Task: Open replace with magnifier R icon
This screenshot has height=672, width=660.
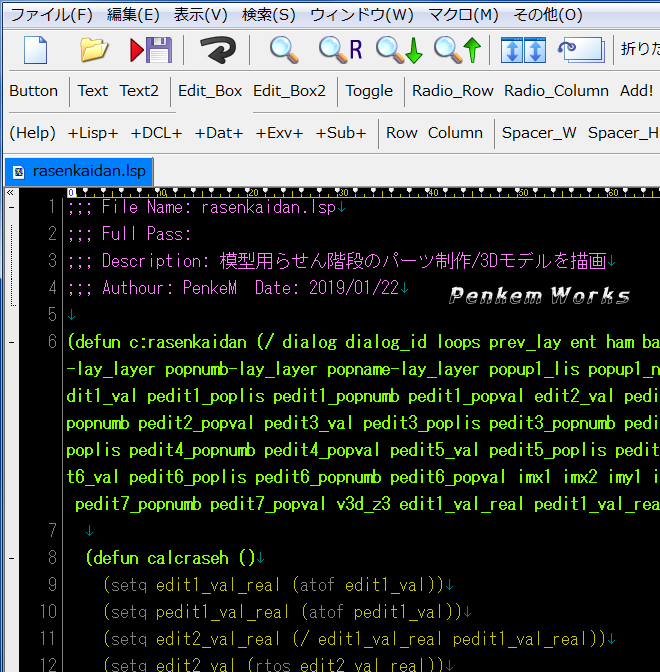Action: [341, 50]
